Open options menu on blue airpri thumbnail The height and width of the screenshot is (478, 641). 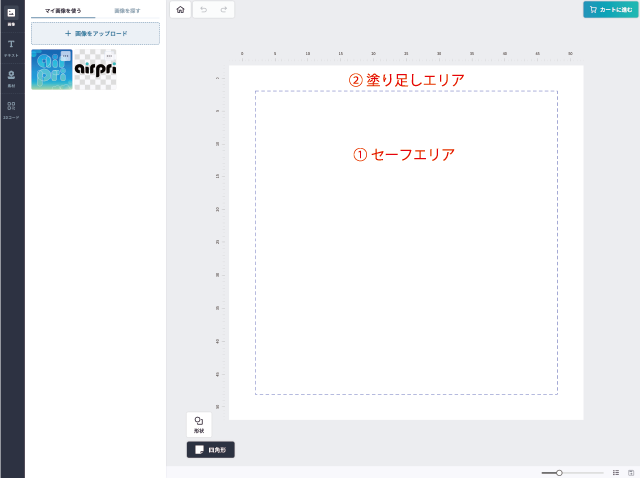[x=66, y=56]
